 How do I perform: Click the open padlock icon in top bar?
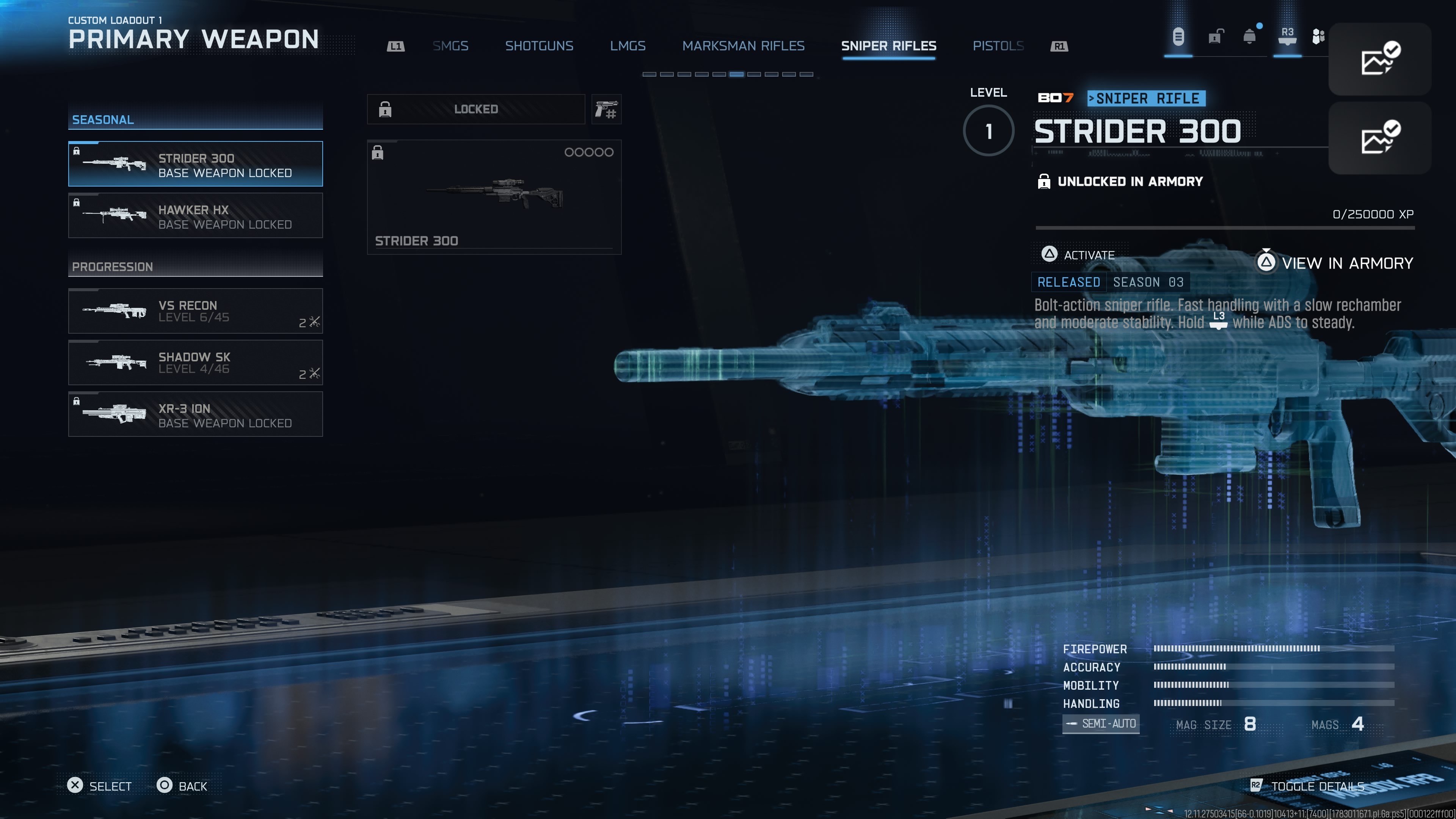click(1216, 37)
